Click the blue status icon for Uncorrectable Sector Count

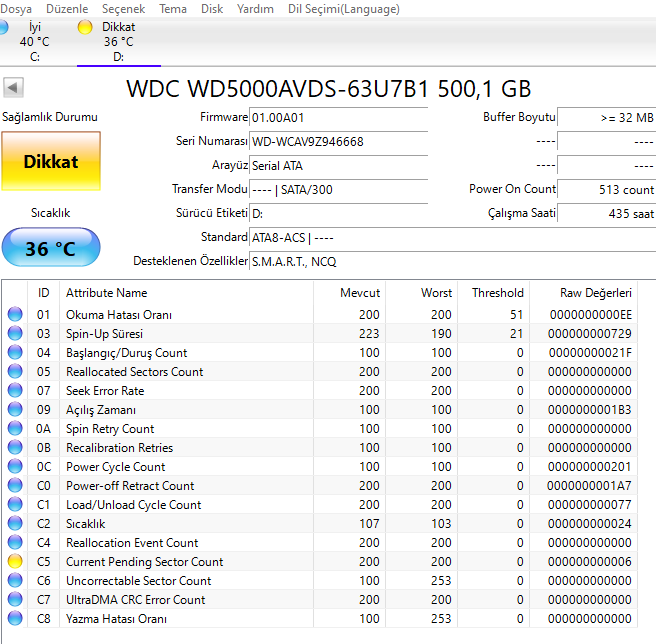click(x=15, y=580)
